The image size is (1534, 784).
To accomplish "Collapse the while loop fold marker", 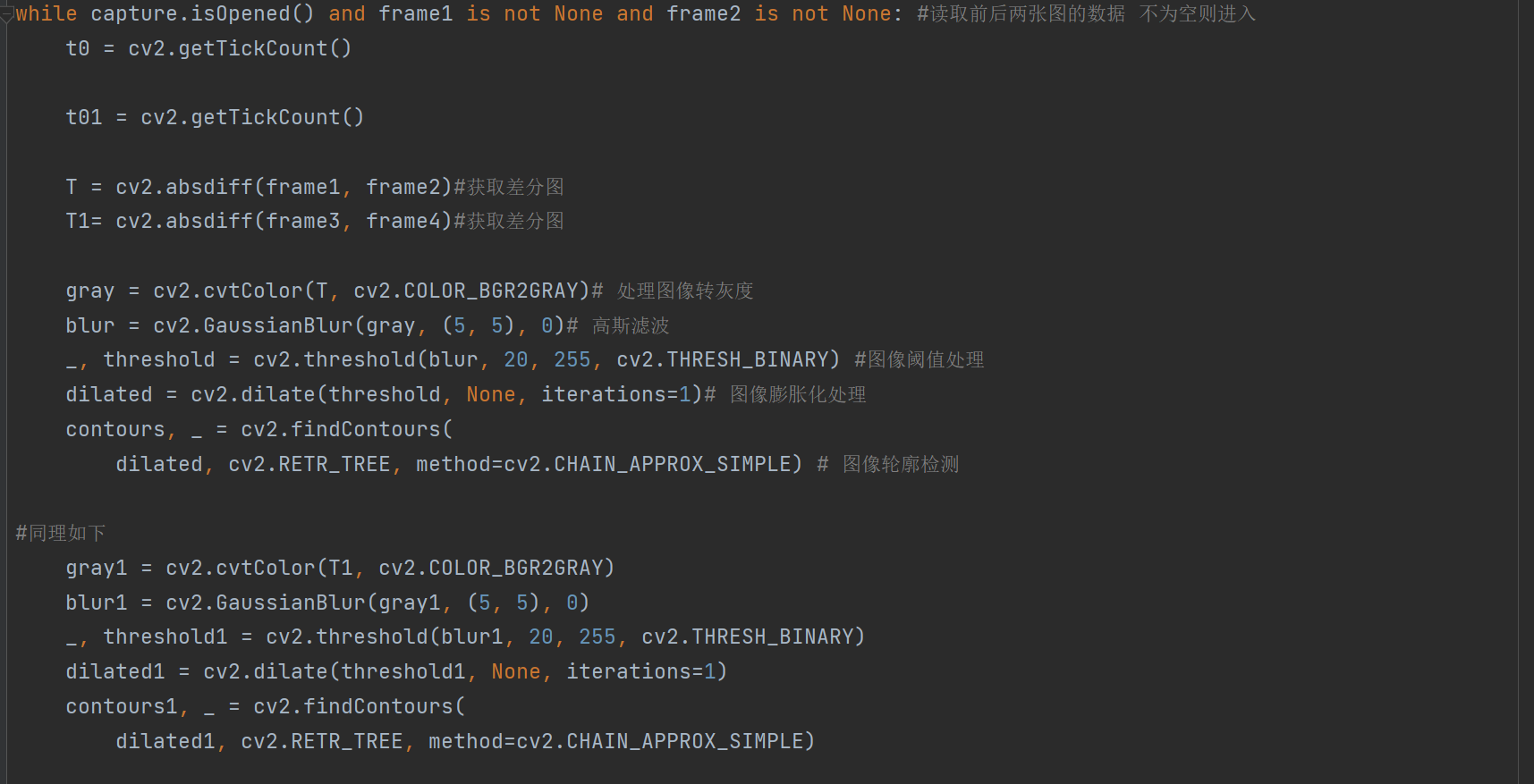I will 6,13.
